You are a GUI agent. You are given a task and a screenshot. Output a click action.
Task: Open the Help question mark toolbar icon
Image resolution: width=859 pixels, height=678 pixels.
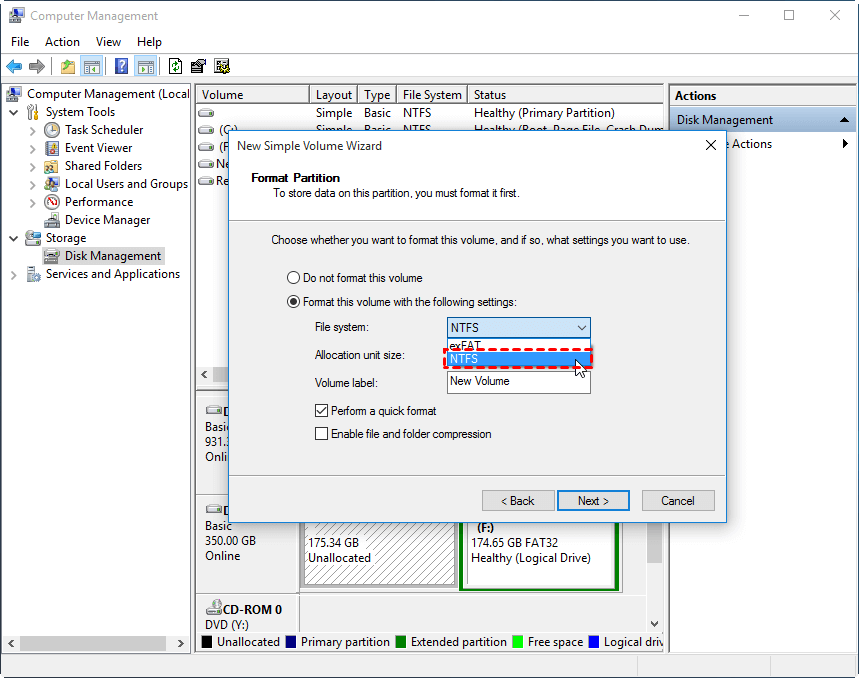pyautogui.click(x=121, y=67)
